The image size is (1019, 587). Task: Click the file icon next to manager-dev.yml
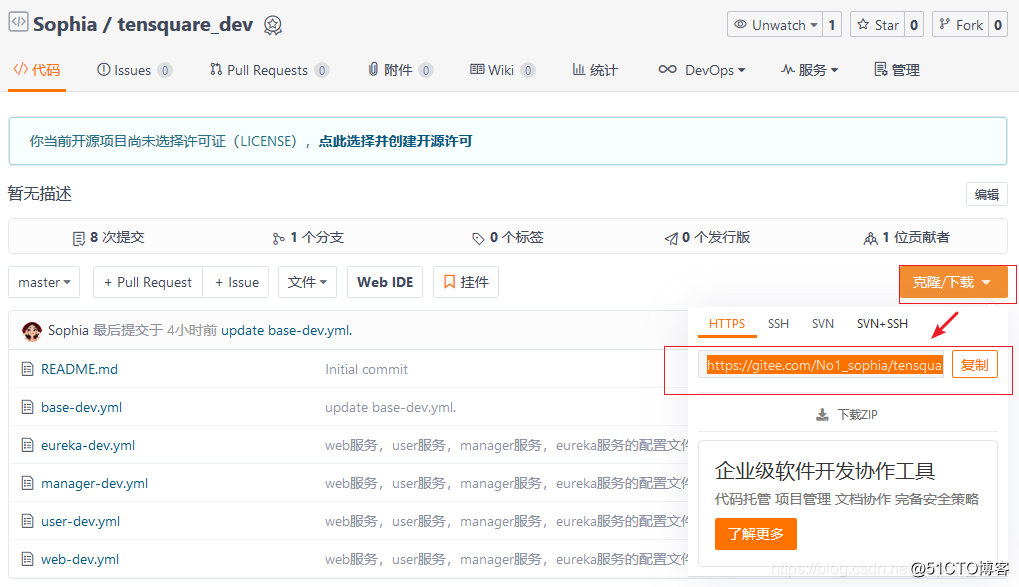(x=27, y=483)
